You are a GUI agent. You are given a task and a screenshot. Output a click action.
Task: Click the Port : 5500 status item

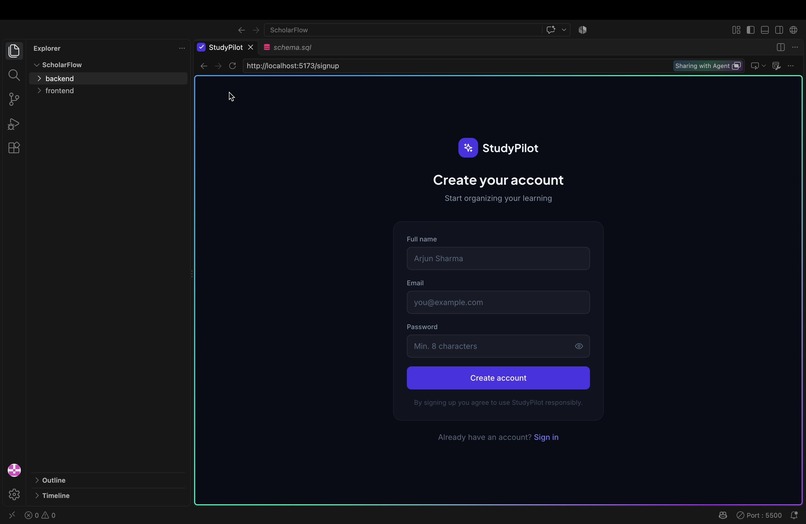point(759,515)
